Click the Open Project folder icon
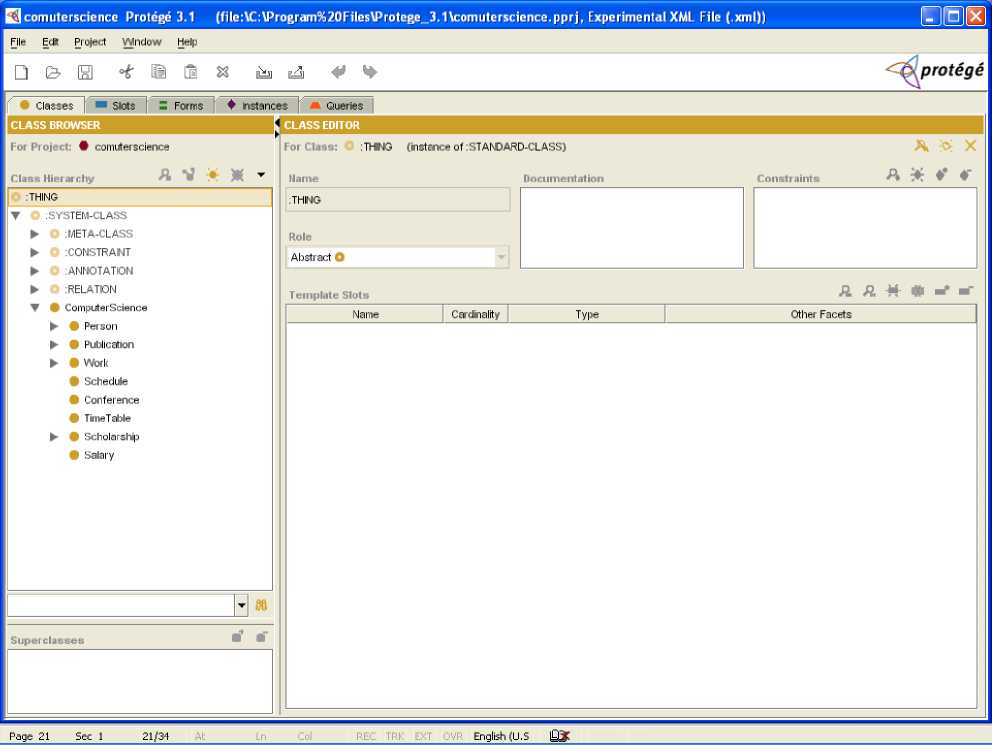This screenshot has height=745, width=992. coord(53,72)
